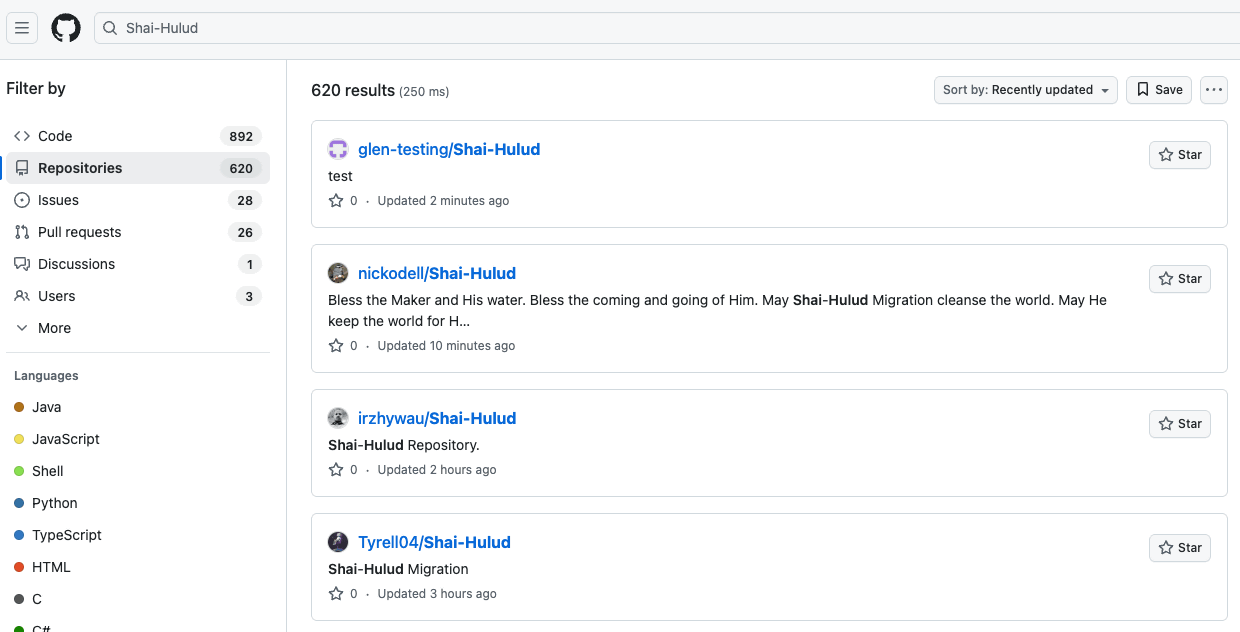Star the glen-testing/Shai-Hulud repository

(1180, 155)
